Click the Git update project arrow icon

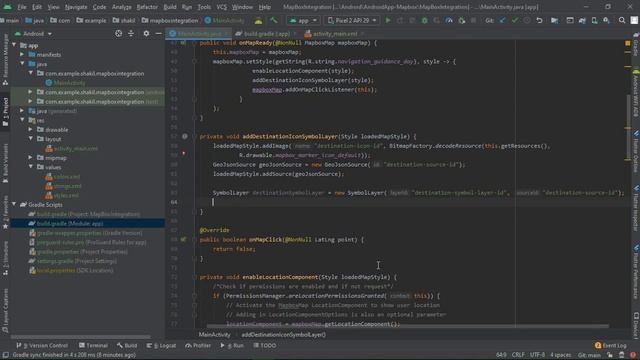pyautogui.click(x=502, y=20)
